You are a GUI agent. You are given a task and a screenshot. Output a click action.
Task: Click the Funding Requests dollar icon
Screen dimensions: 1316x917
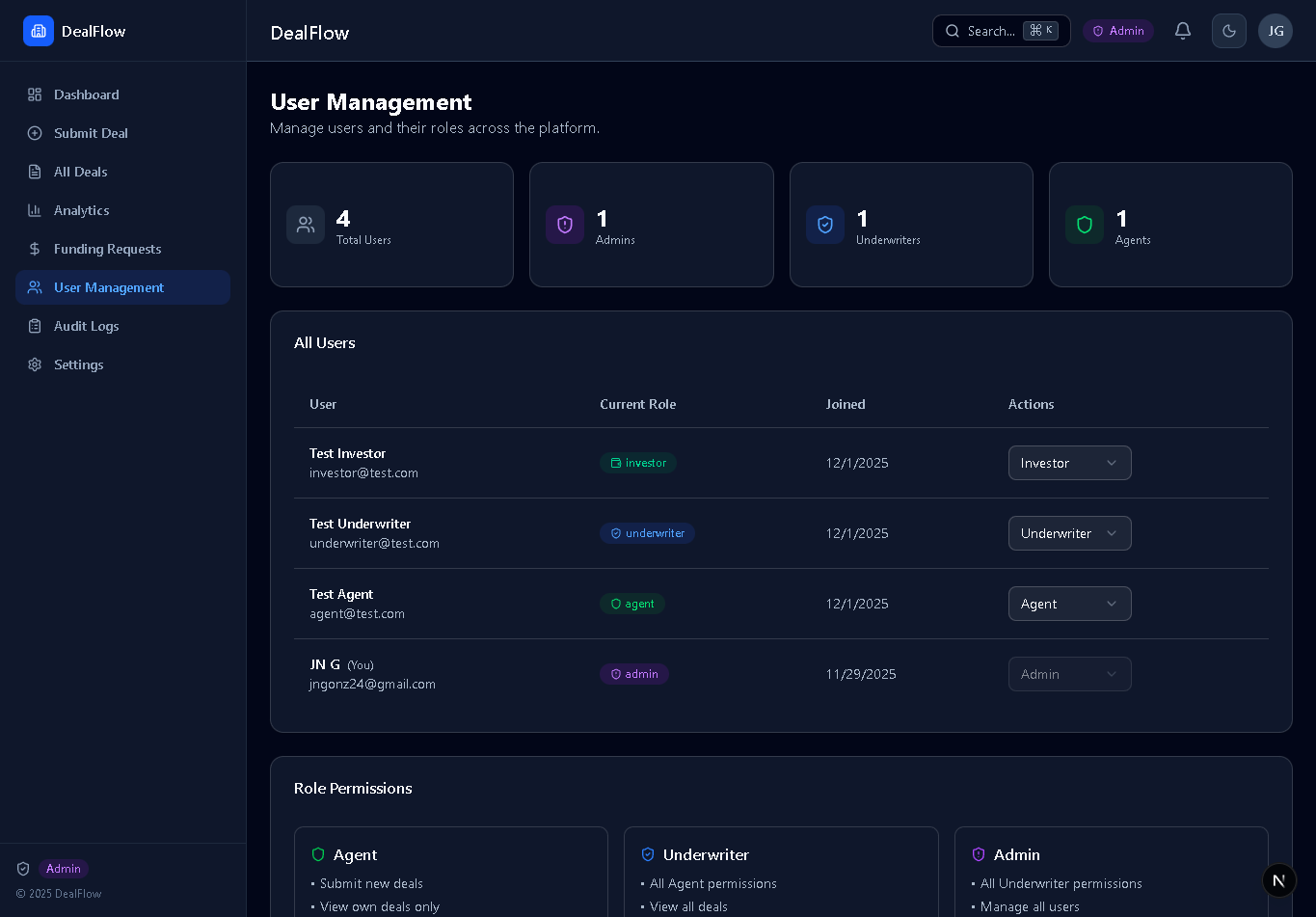[33, 249]
